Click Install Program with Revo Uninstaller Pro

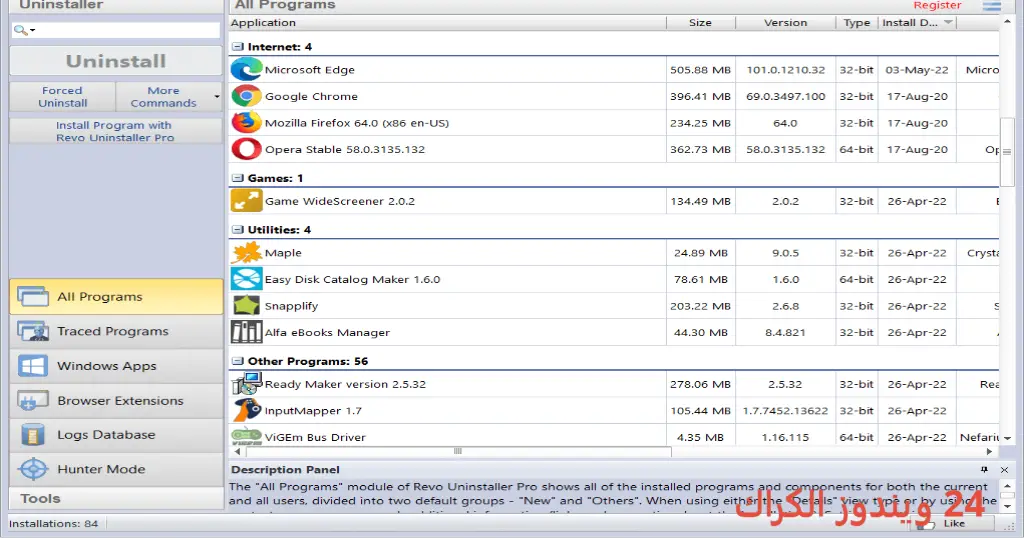pyautogui.click(x=116, y=131)
